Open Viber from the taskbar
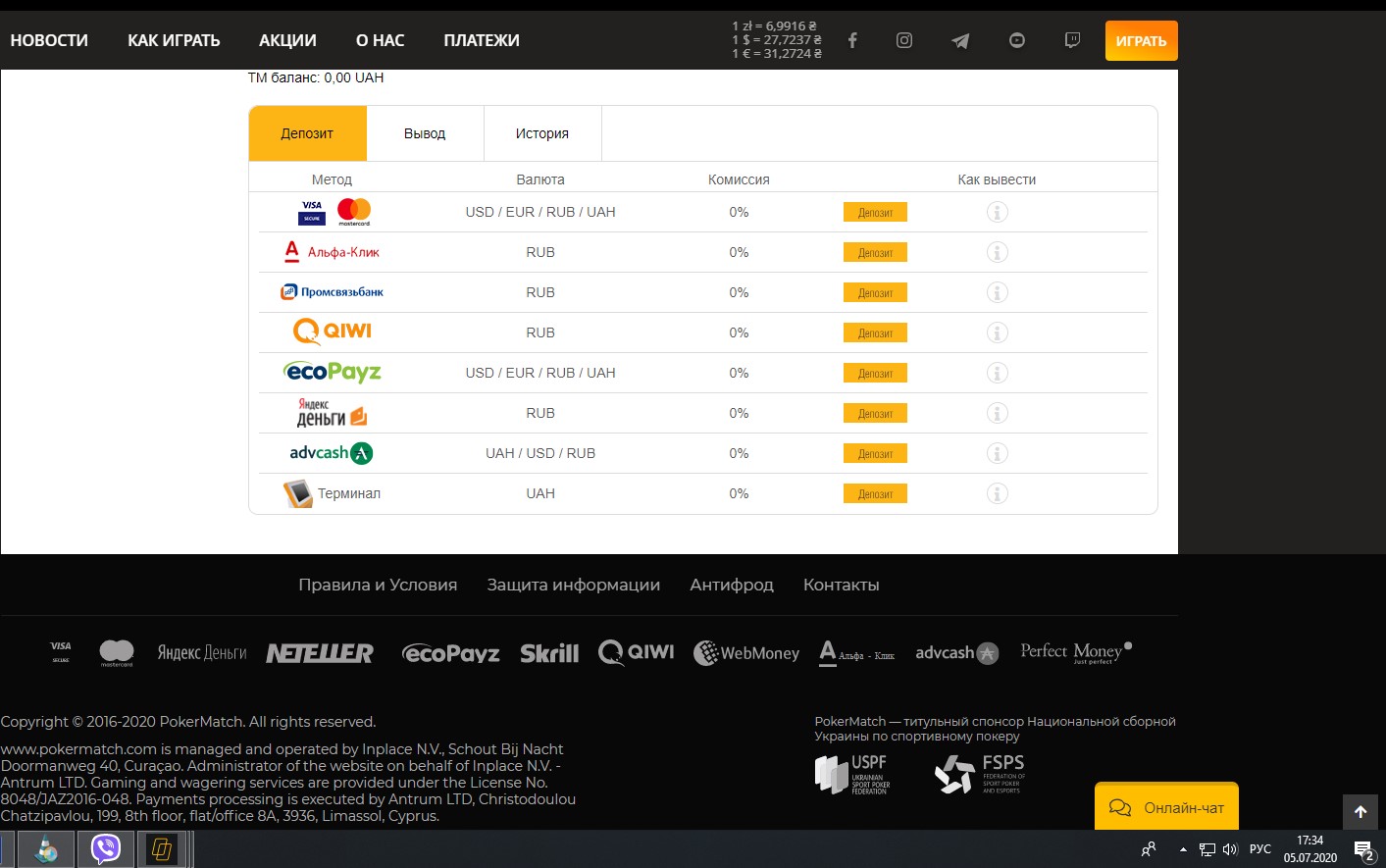This screenshot has height=868, width=1386. point(106,848)
